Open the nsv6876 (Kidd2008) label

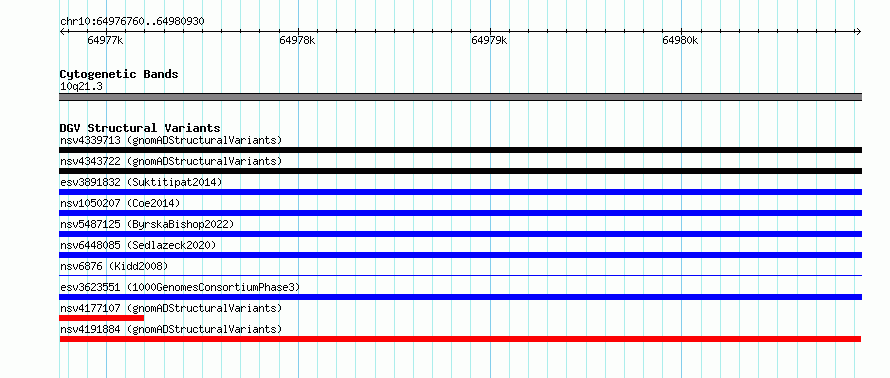(x=114, y=266)
